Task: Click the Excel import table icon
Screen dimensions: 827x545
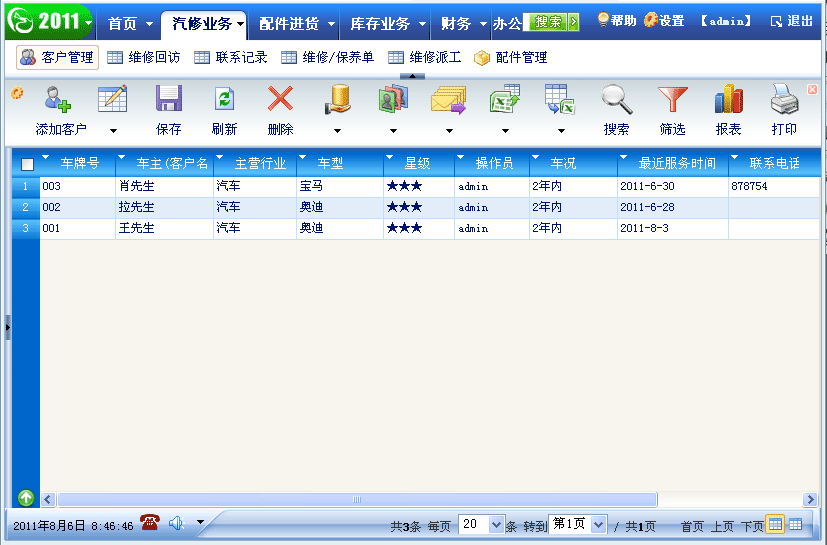Action: tap(560, 99)
